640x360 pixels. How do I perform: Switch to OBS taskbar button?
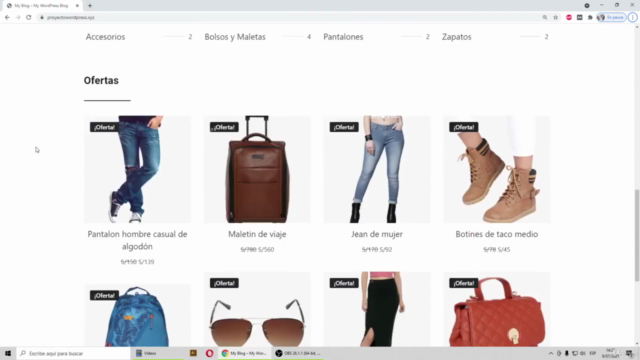(x=298, y=353)
